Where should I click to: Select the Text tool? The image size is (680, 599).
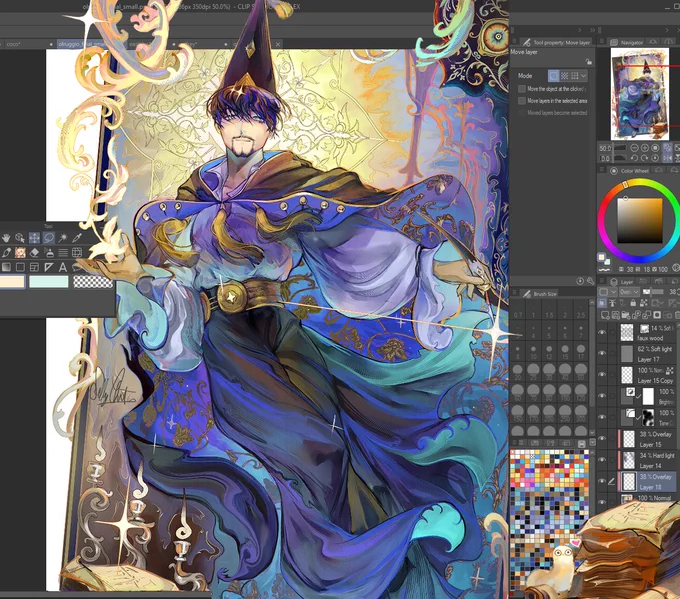[x=63, y=267]
